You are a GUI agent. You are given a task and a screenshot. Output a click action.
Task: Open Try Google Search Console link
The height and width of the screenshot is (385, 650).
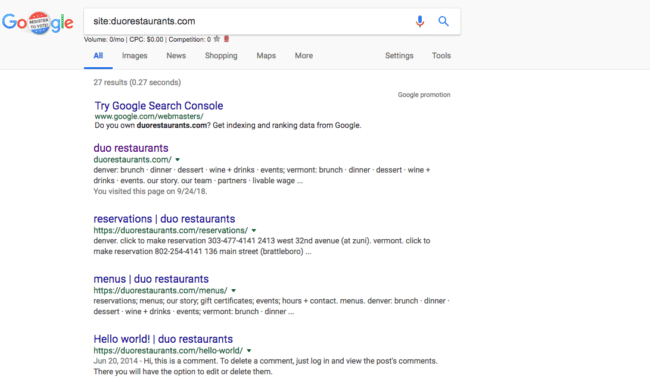(x=159, y=106)
